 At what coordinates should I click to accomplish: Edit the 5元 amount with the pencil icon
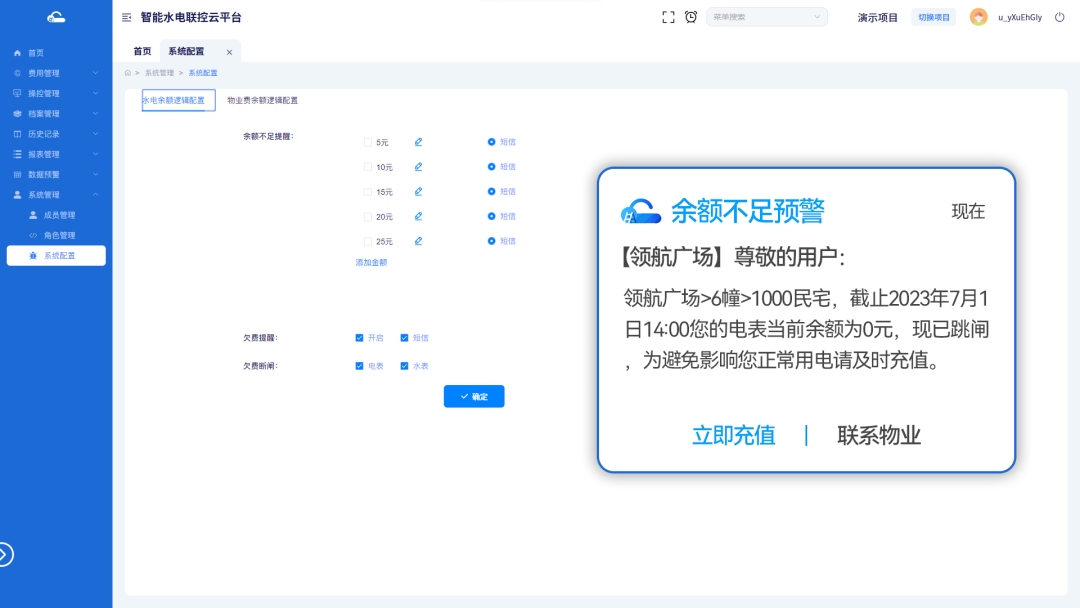pos(417,141)
